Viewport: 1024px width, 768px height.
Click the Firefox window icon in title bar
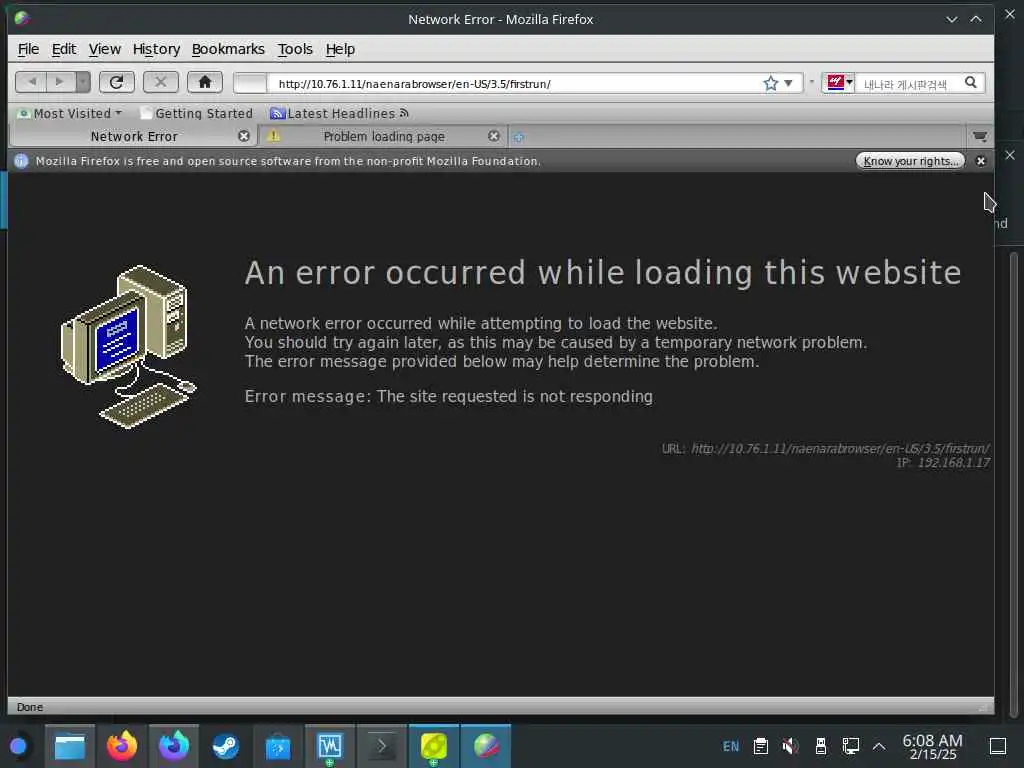point(22,18)
